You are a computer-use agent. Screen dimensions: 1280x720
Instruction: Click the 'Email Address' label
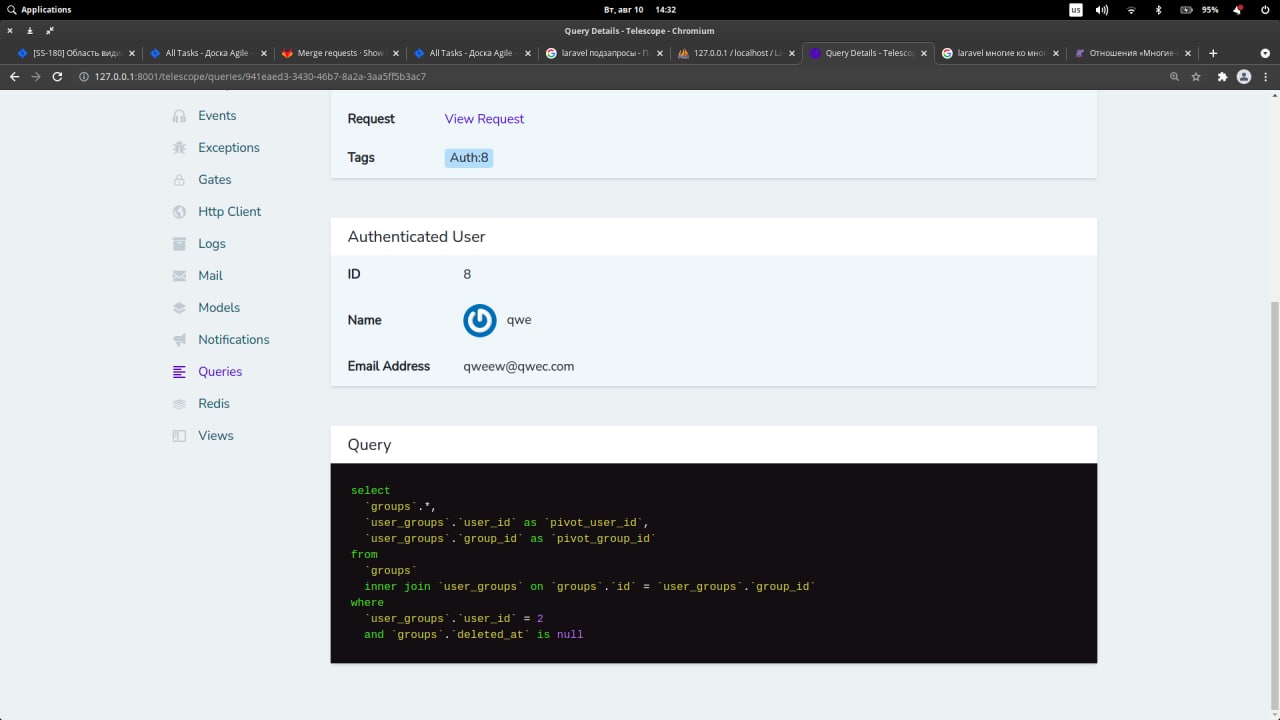(x=389, y=366)
